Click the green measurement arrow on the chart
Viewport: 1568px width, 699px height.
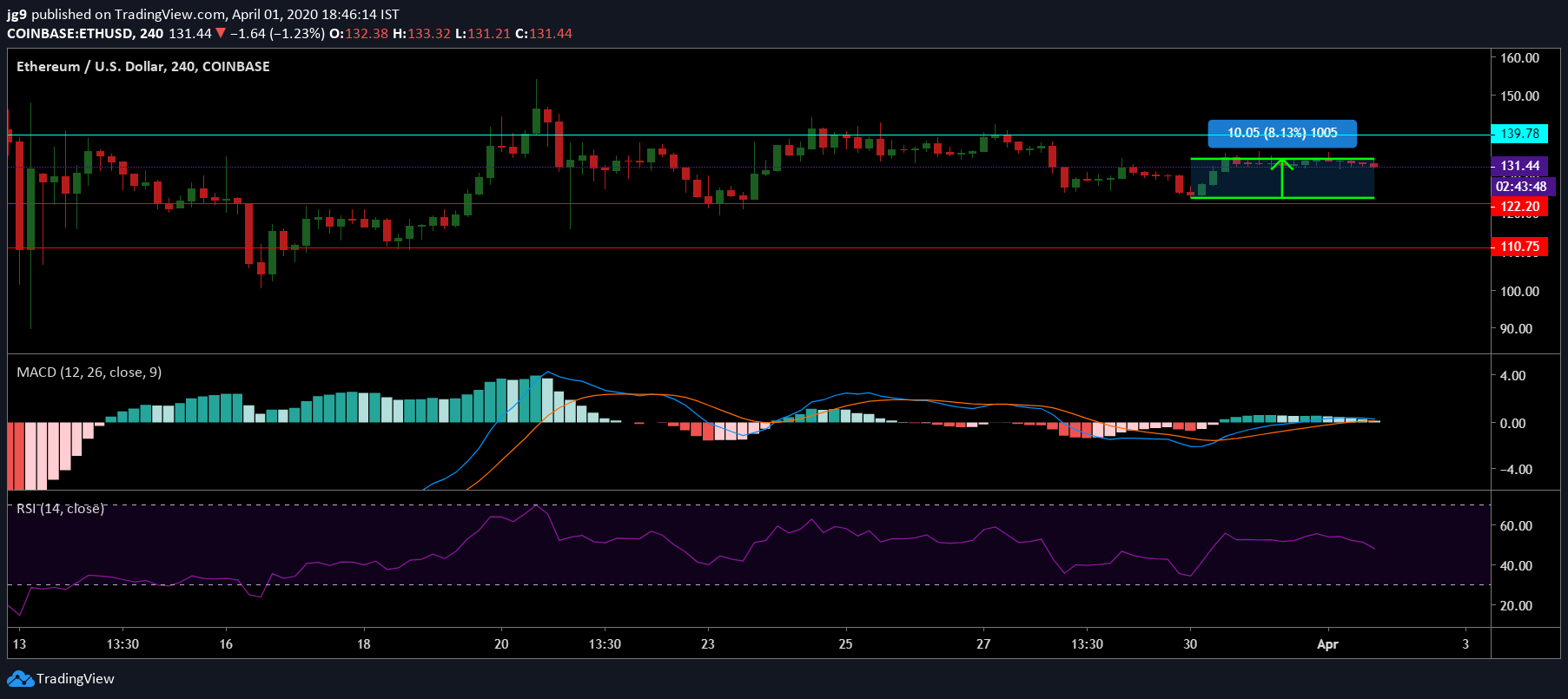pos(1282,178)
